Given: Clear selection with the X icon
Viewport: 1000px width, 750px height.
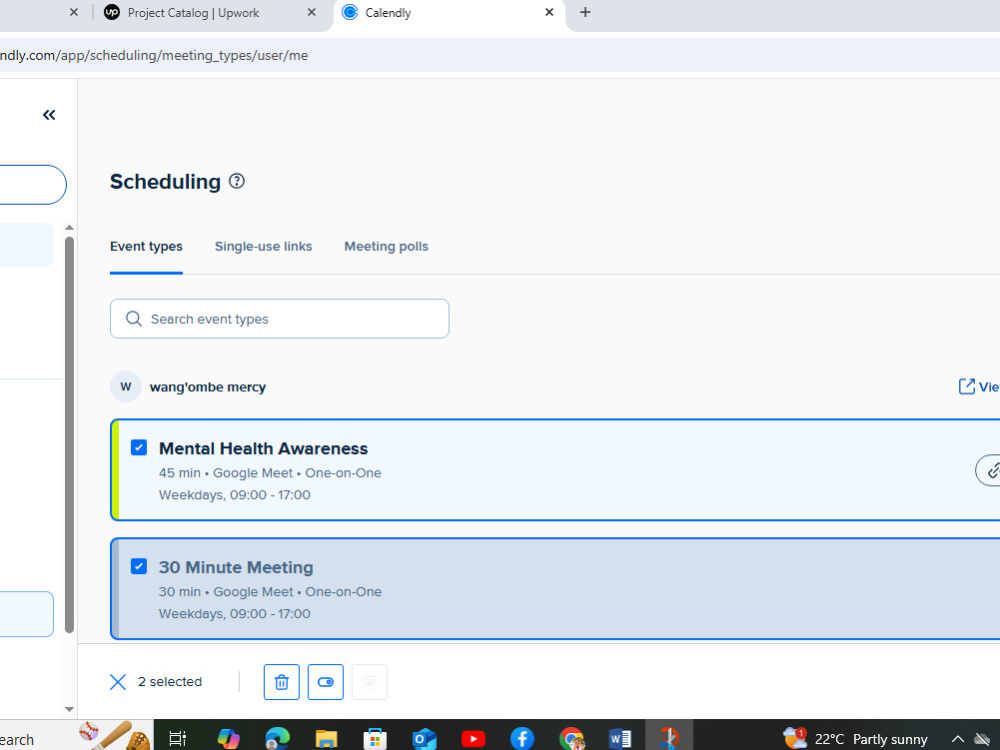Looking at the screenshot, I should (118, 682).
